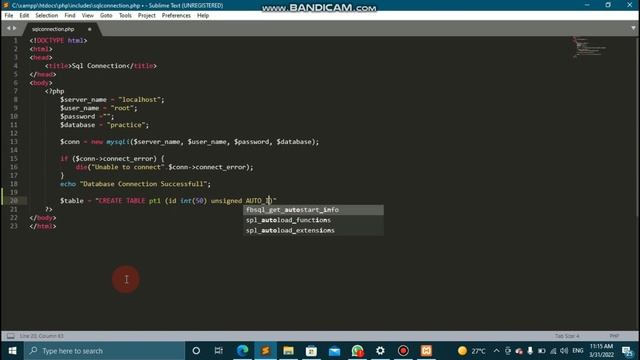Open Cortana circle icon in taskbar
640x360 pixels.
pos(196,351)
